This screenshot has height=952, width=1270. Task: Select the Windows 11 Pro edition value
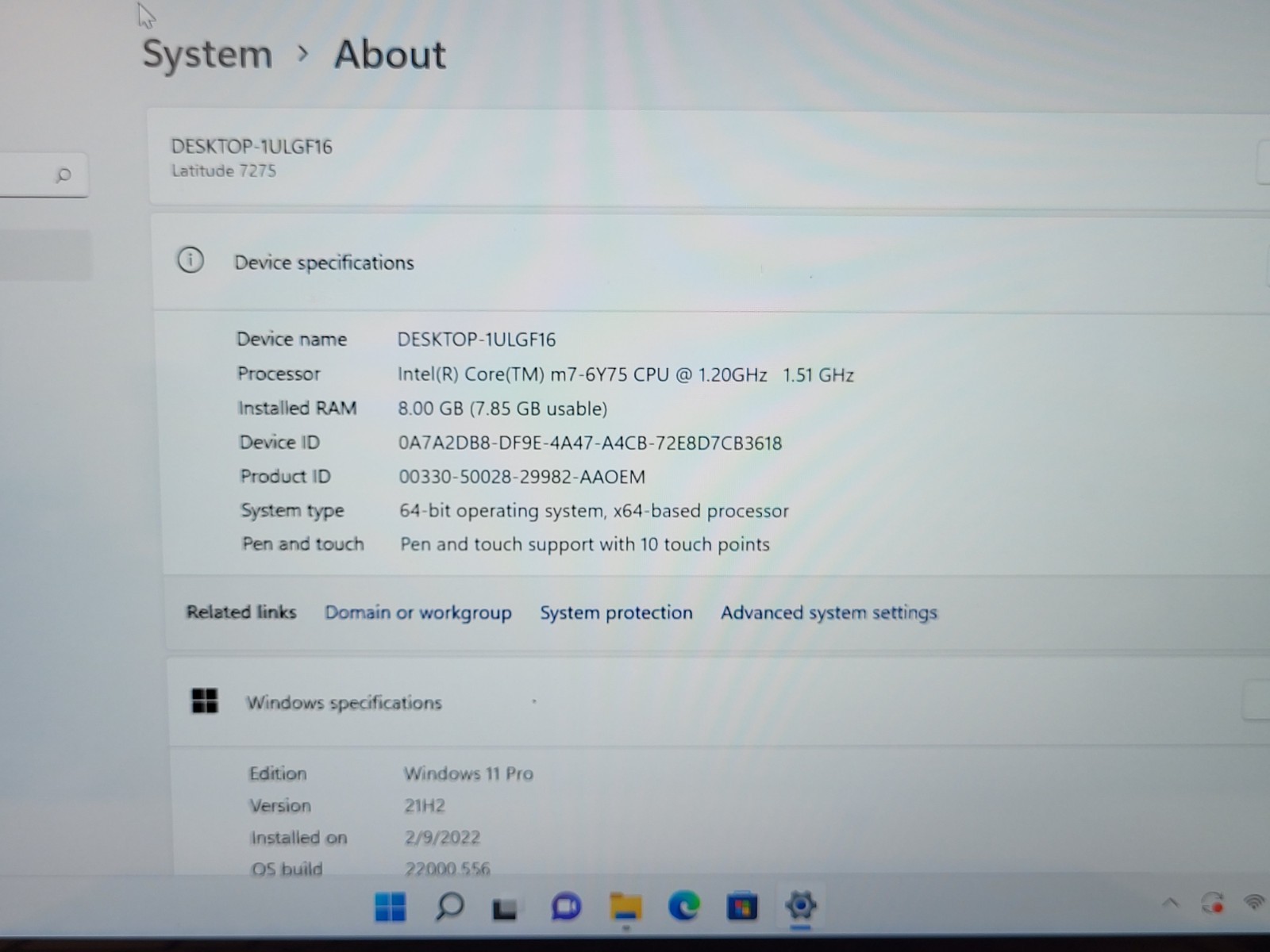pos(468,773)
